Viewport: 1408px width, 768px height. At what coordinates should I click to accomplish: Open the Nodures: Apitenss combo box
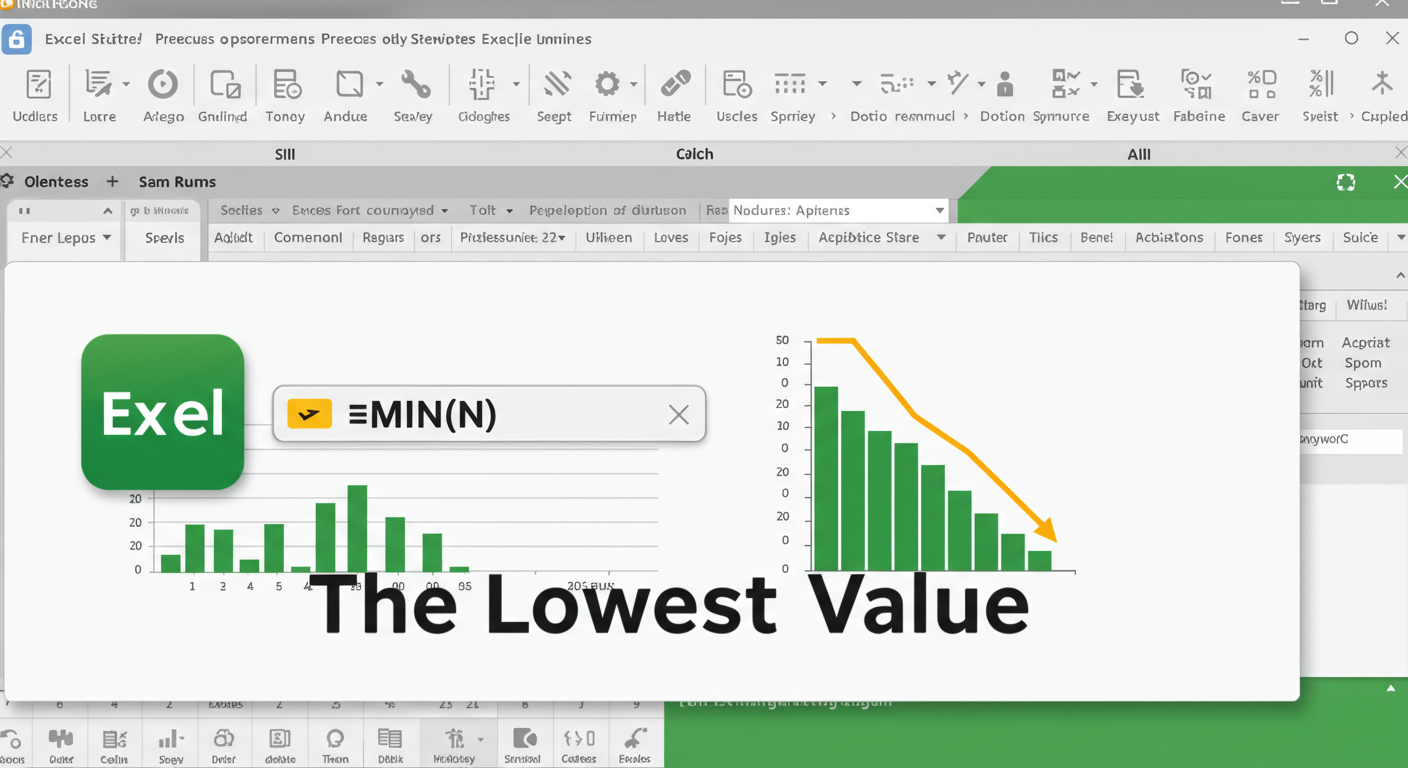coord(838,210)
